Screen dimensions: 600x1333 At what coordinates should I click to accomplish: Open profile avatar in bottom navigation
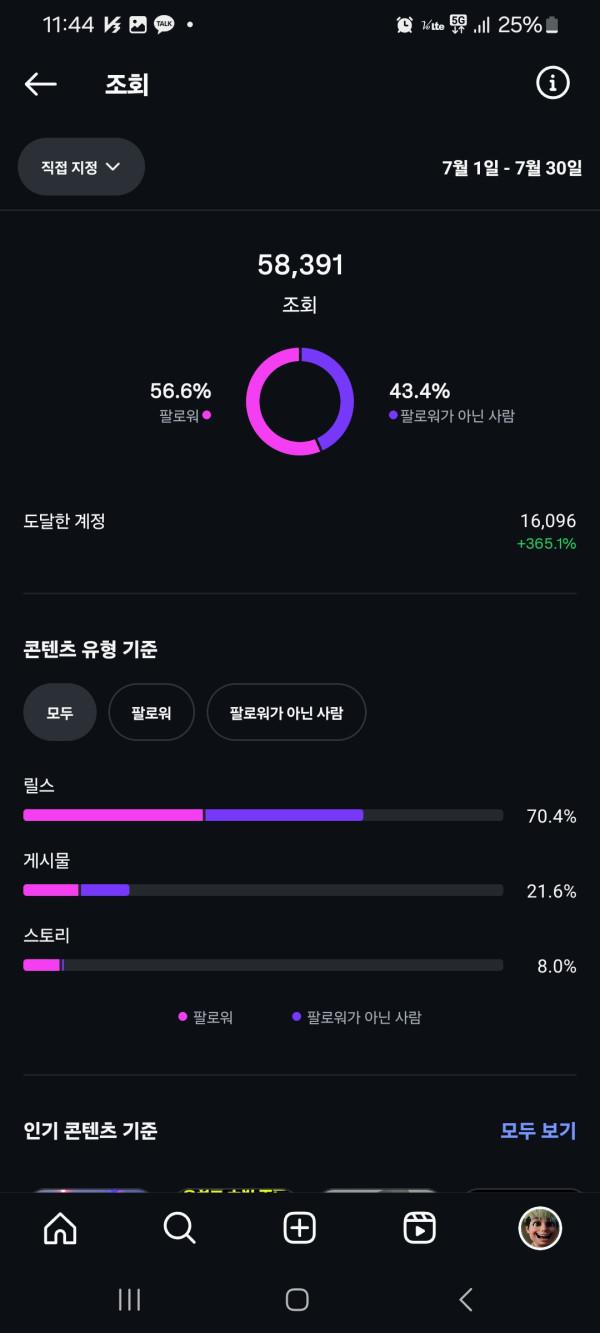[540, 1228]
